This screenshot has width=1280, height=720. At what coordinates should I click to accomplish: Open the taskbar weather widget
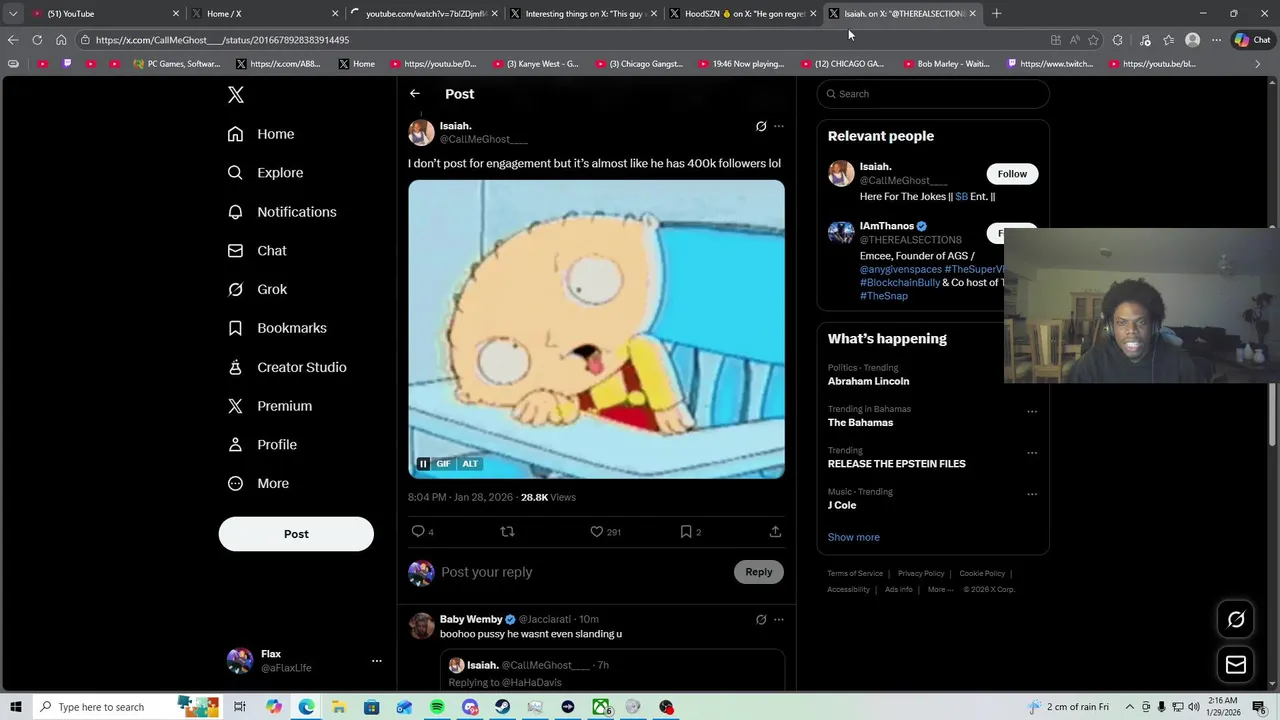(x=1069, y=707)
